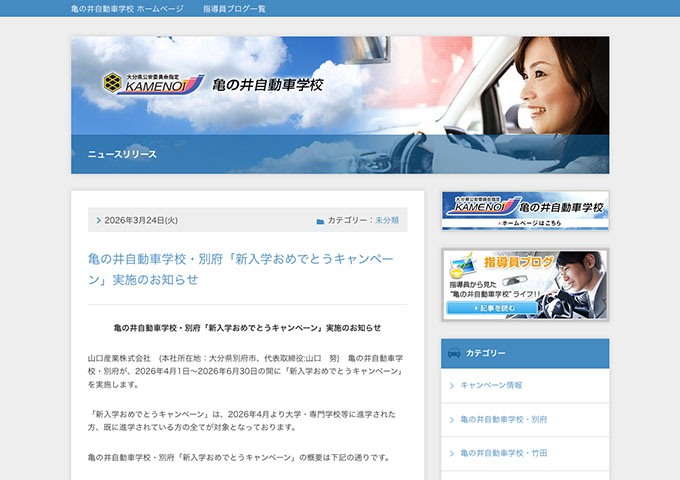Click paragraph starting 「新入学おめでとうキャンペーン」は
The width and height of the screenshot is (680, 480).
[242, 421]
